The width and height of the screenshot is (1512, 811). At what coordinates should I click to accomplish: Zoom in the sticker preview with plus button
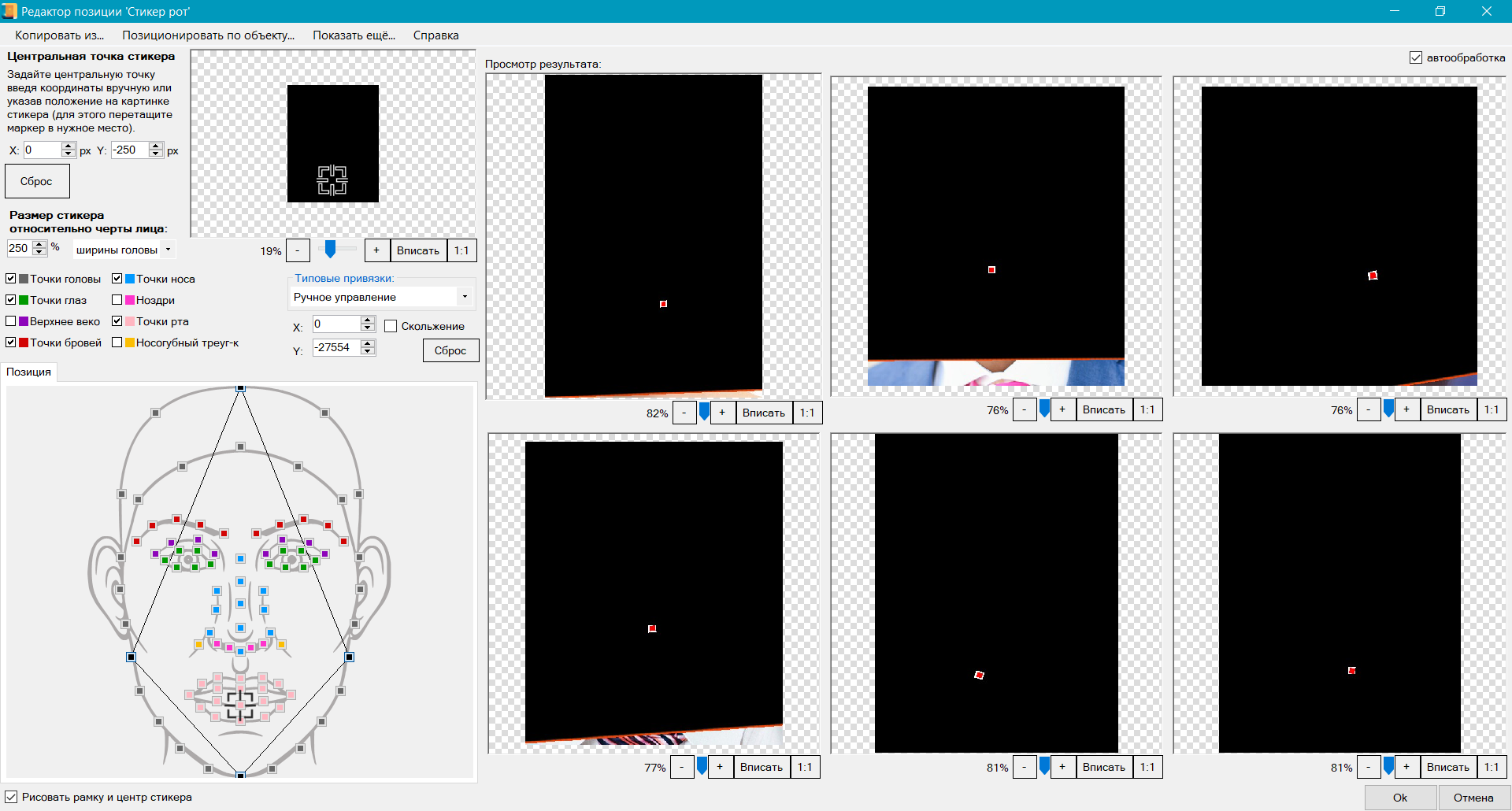(x=376, y=250)
